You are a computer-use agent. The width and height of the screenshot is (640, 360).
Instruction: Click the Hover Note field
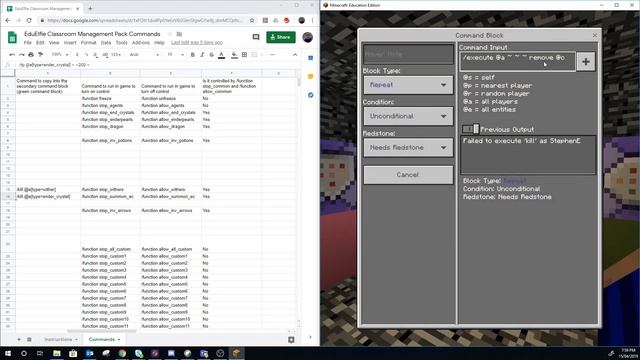[x=408, y=54]
